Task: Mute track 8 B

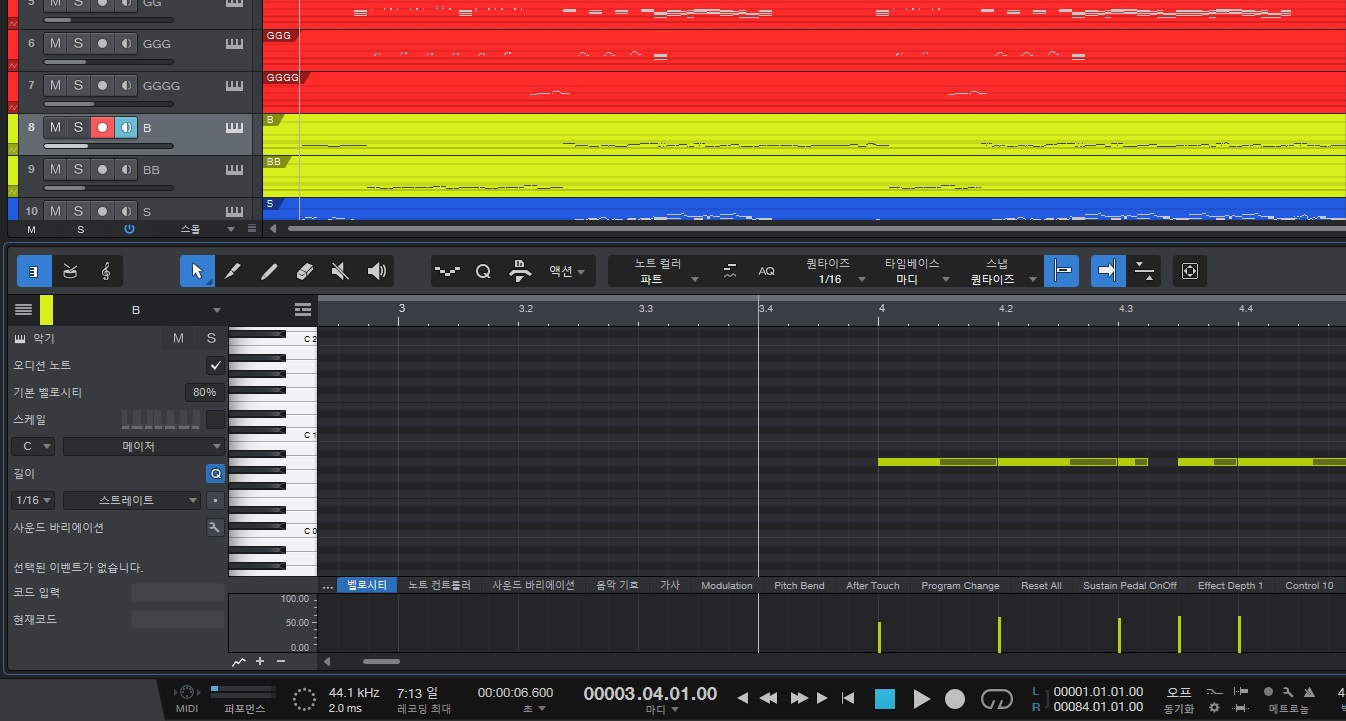Action: pyautogui.click(x=55, y=127)
